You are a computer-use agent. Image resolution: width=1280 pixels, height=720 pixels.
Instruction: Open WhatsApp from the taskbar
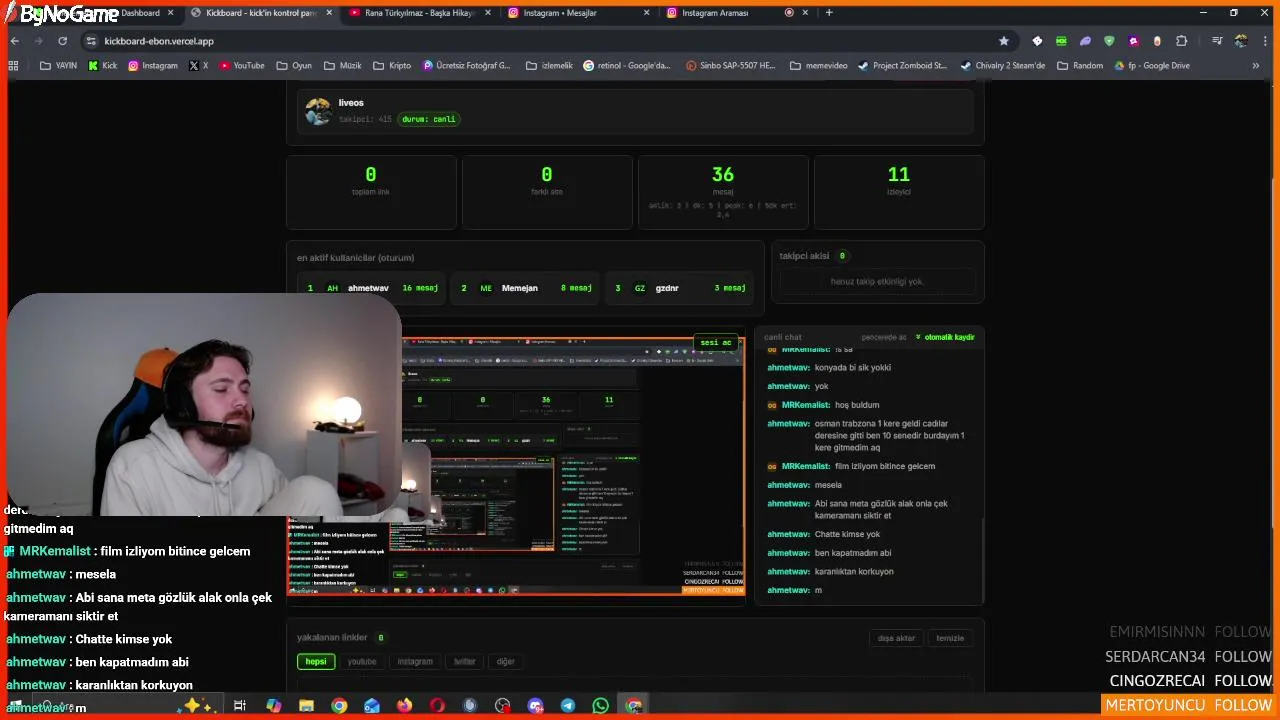pos(600,705)
